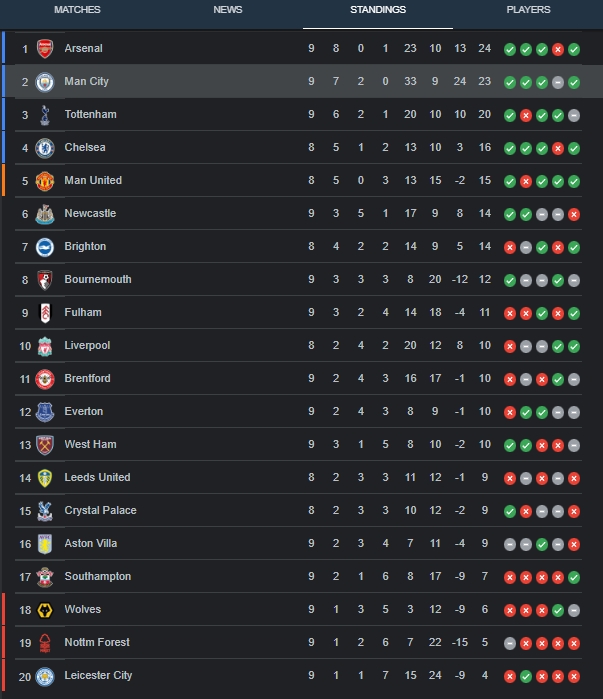The image size is (603, 699).
Task: Open the Newcastle team link
Action: pyautogui.click(x=90, y=213)
